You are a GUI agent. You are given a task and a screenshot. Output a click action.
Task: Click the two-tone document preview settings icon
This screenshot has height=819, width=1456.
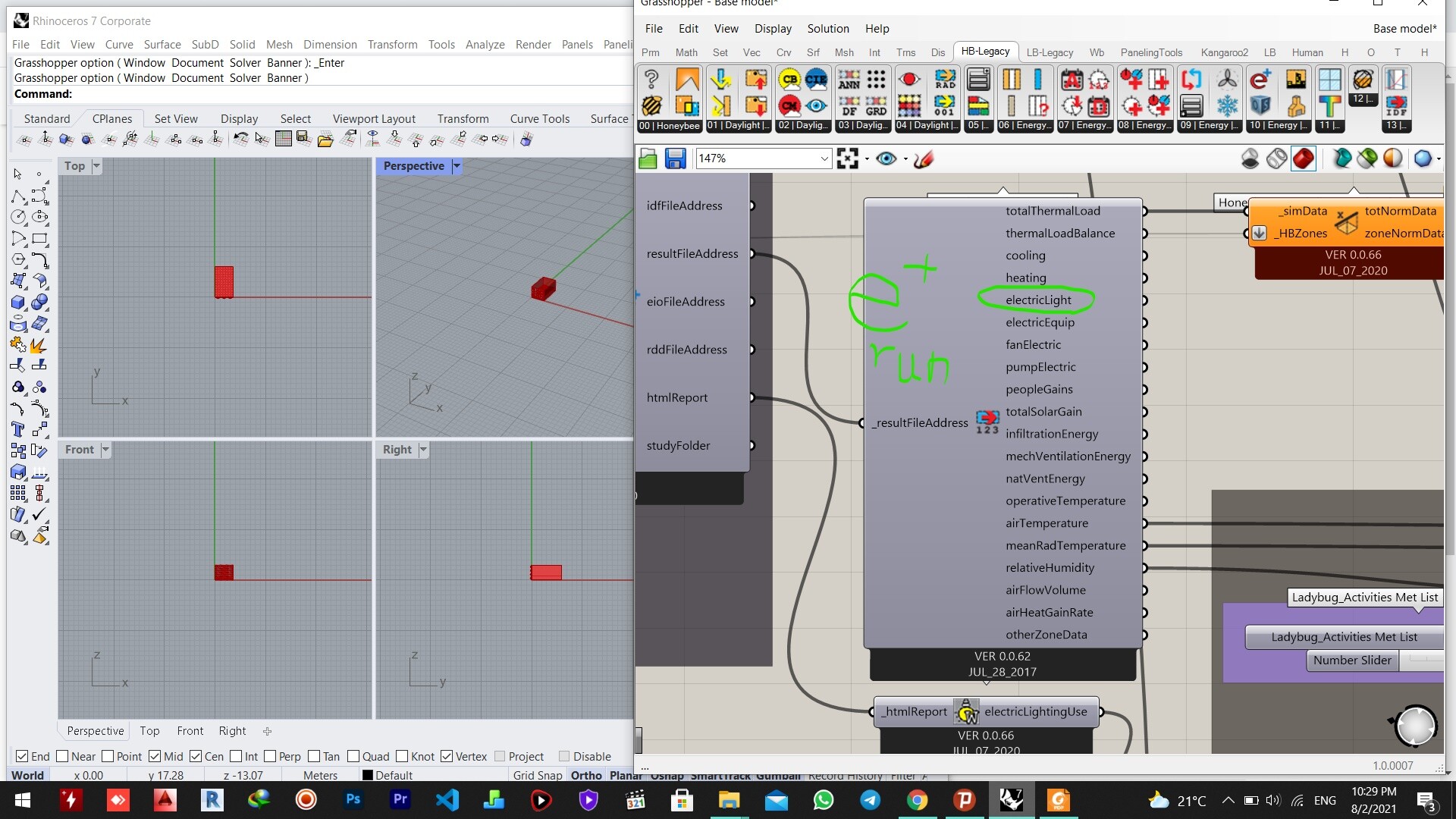tap(1393, 158)
